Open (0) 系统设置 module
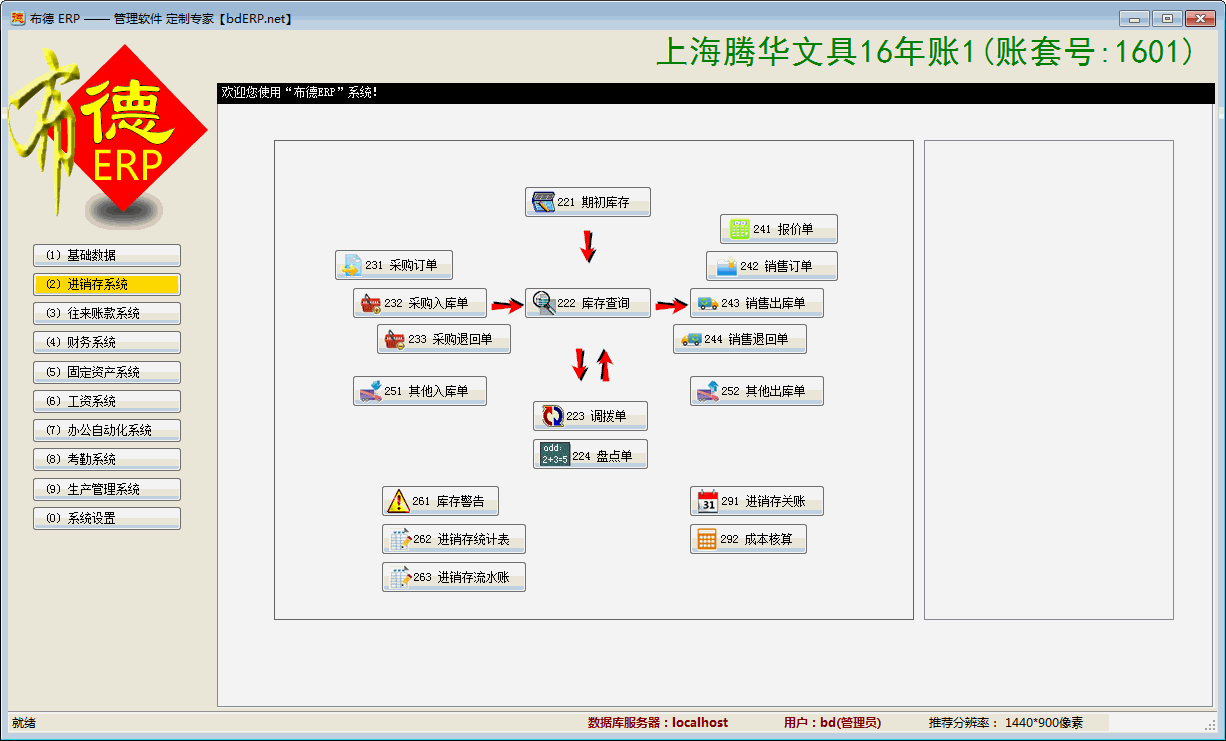The width and height of the screenshot is (1226, 741). pyautogui.click(x=107, y=518)
